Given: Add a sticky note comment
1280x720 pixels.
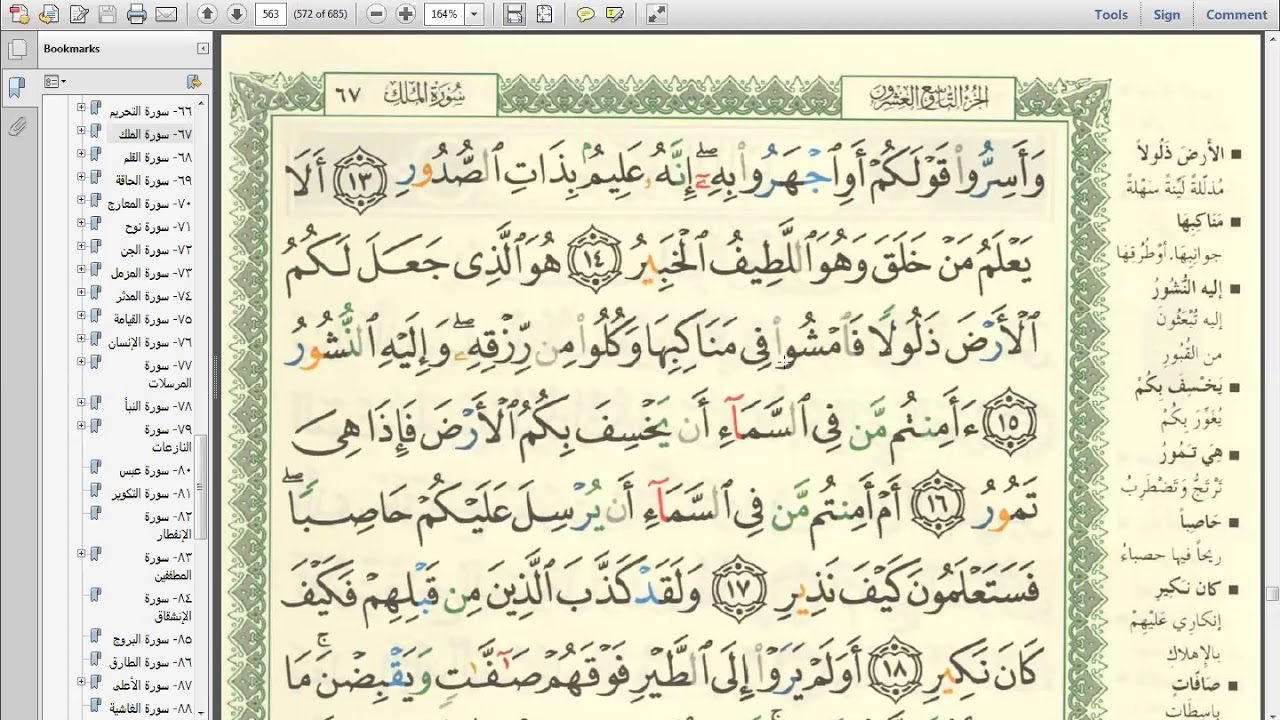Looking at the screenshot, I should pyautogui.click(x=586, y=14).
